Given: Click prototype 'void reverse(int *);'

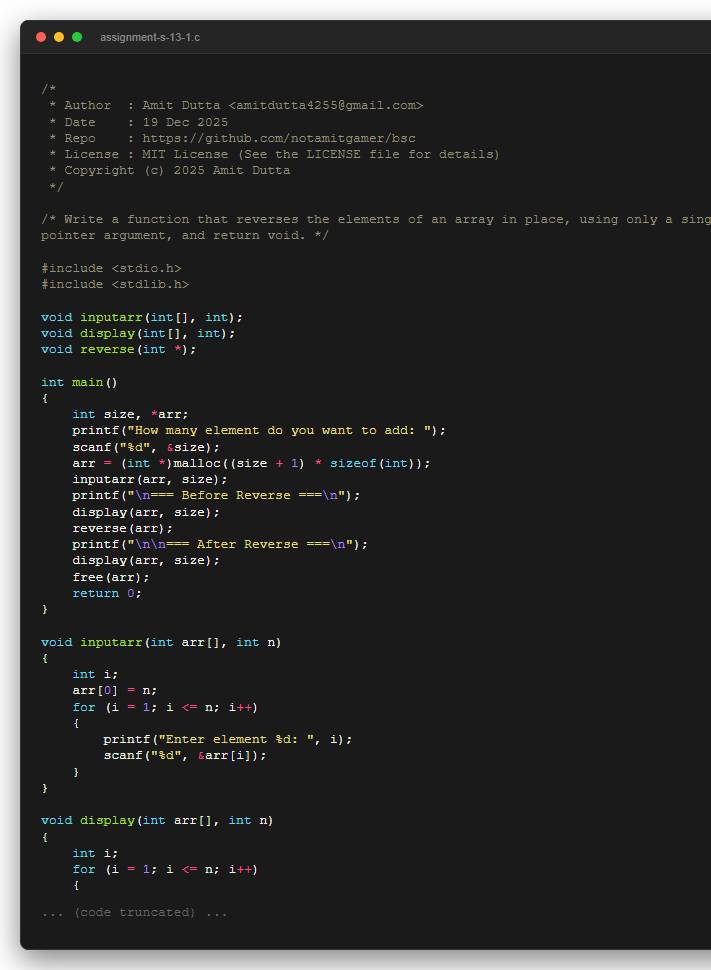Looking at the screenshot, I should 118,350.
